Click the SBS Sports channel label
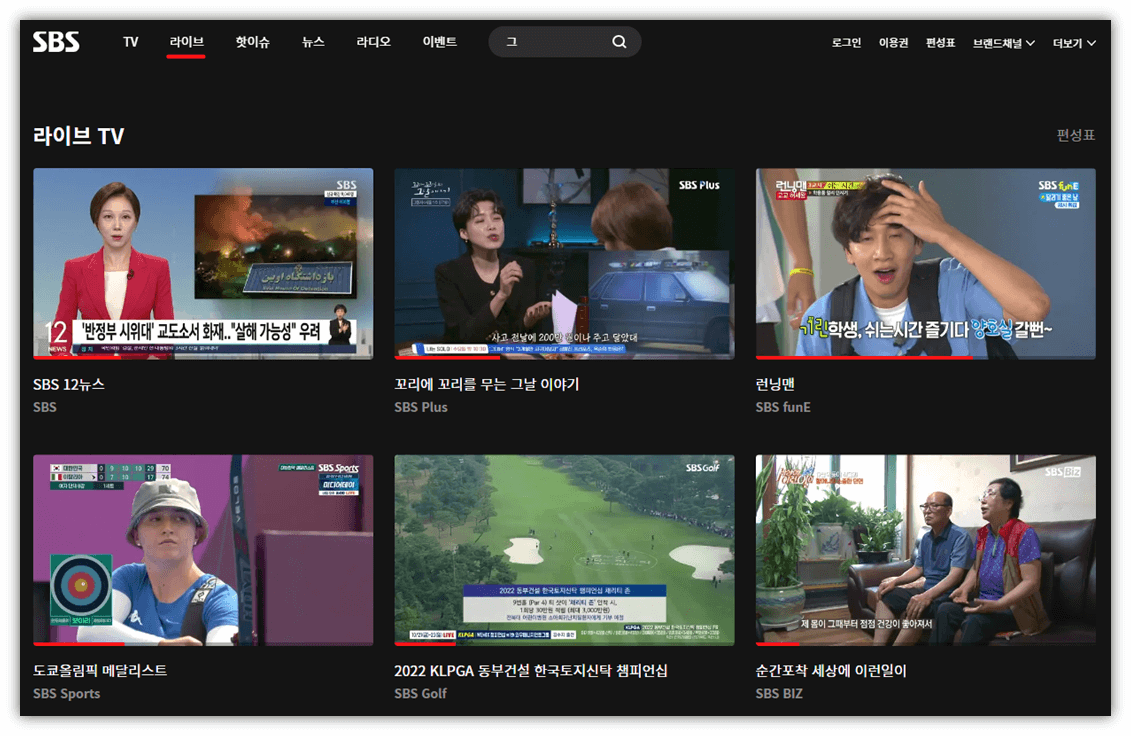 (66, 693)
